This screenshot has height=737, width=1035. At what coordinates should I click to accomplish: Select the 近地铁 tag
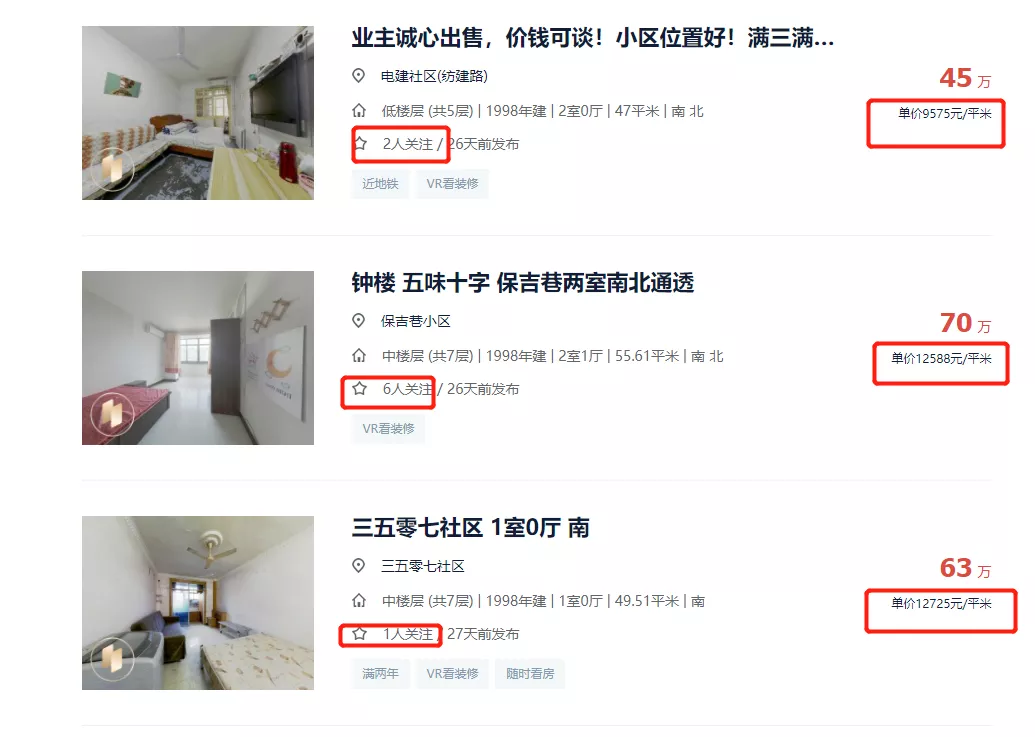point(380,183)
